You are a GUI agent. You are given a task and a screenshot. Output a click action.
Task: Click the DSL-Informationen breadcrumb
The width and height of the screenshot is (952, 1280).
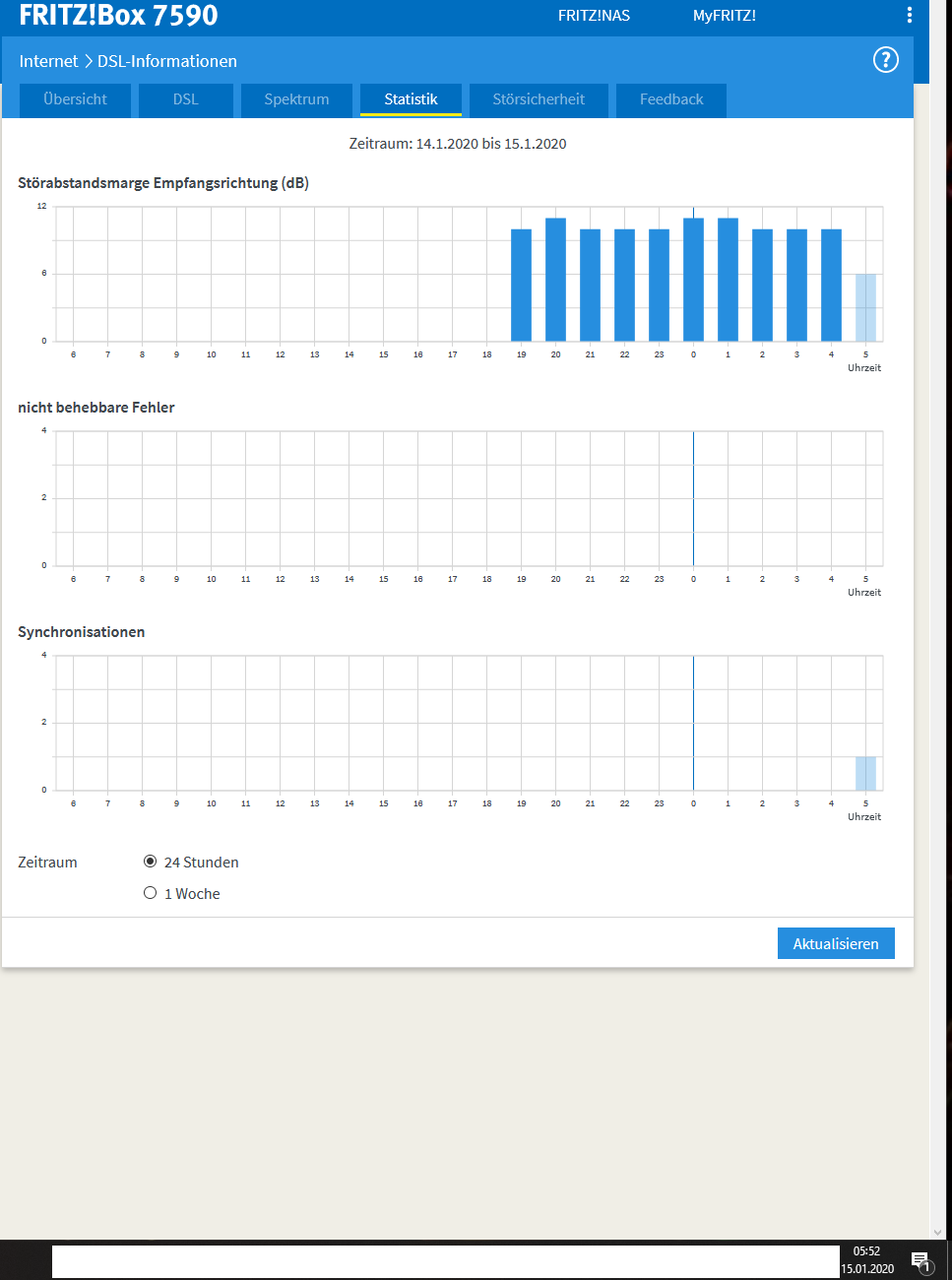point(167,61)
